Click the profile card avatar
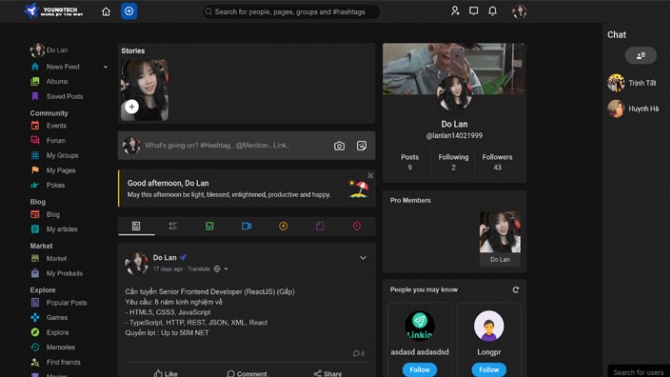670x377 pixels. coord(454,93)
